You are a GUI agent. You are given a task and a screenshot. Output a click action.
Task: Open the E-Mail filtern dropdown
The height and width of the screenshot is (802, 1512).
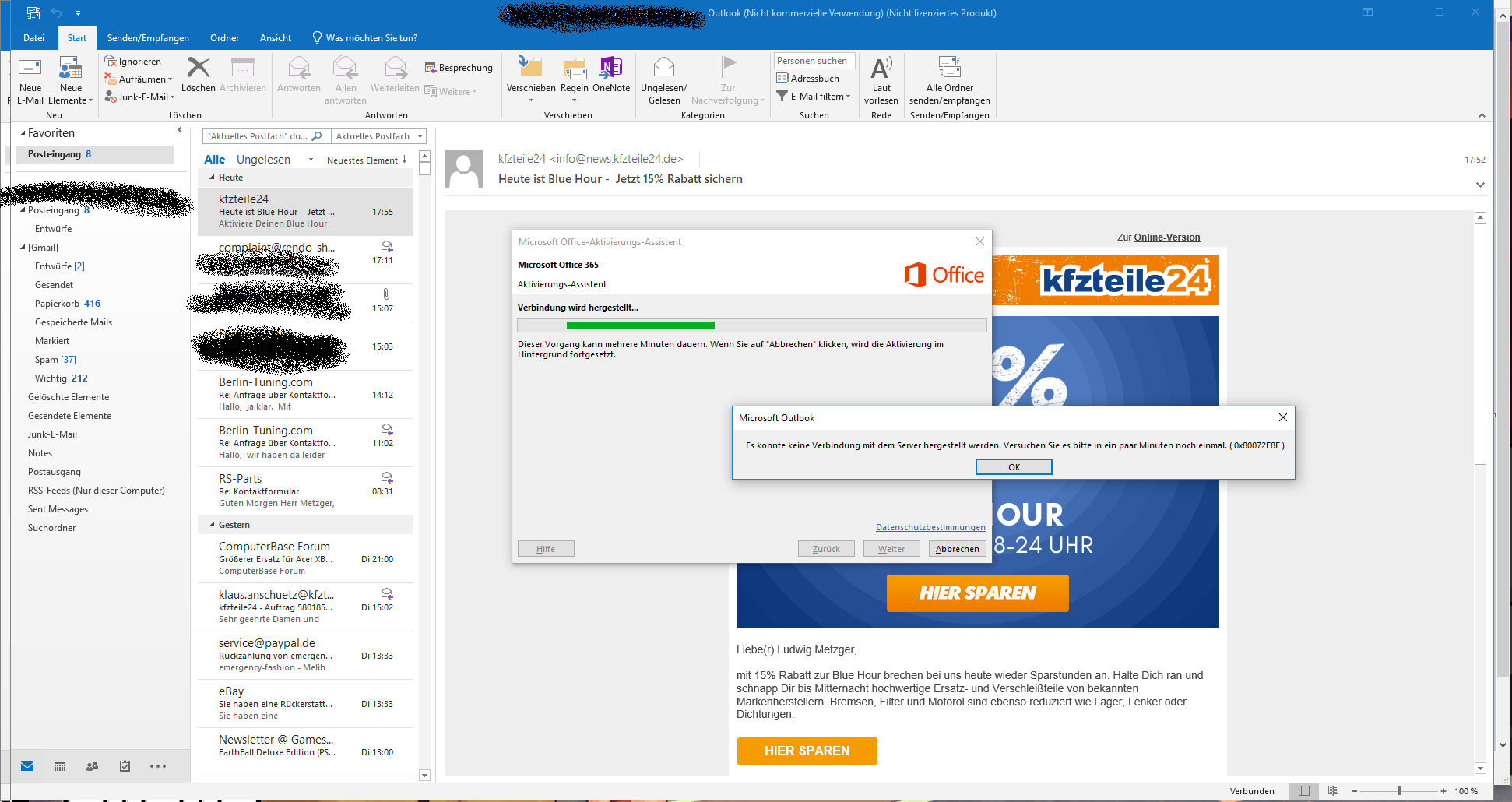coord(814,96)
